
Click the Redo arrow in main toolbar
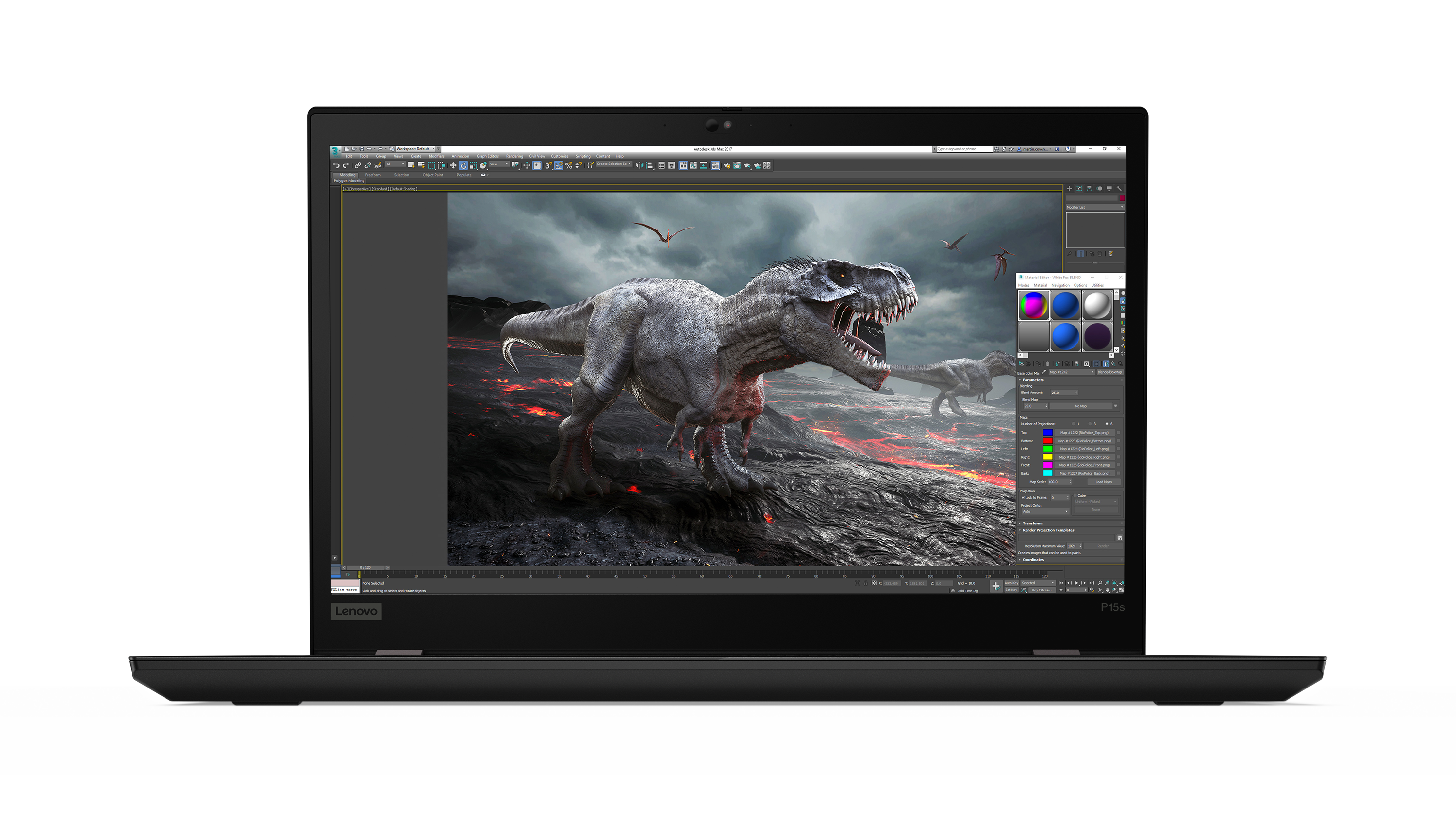(346, 165)
